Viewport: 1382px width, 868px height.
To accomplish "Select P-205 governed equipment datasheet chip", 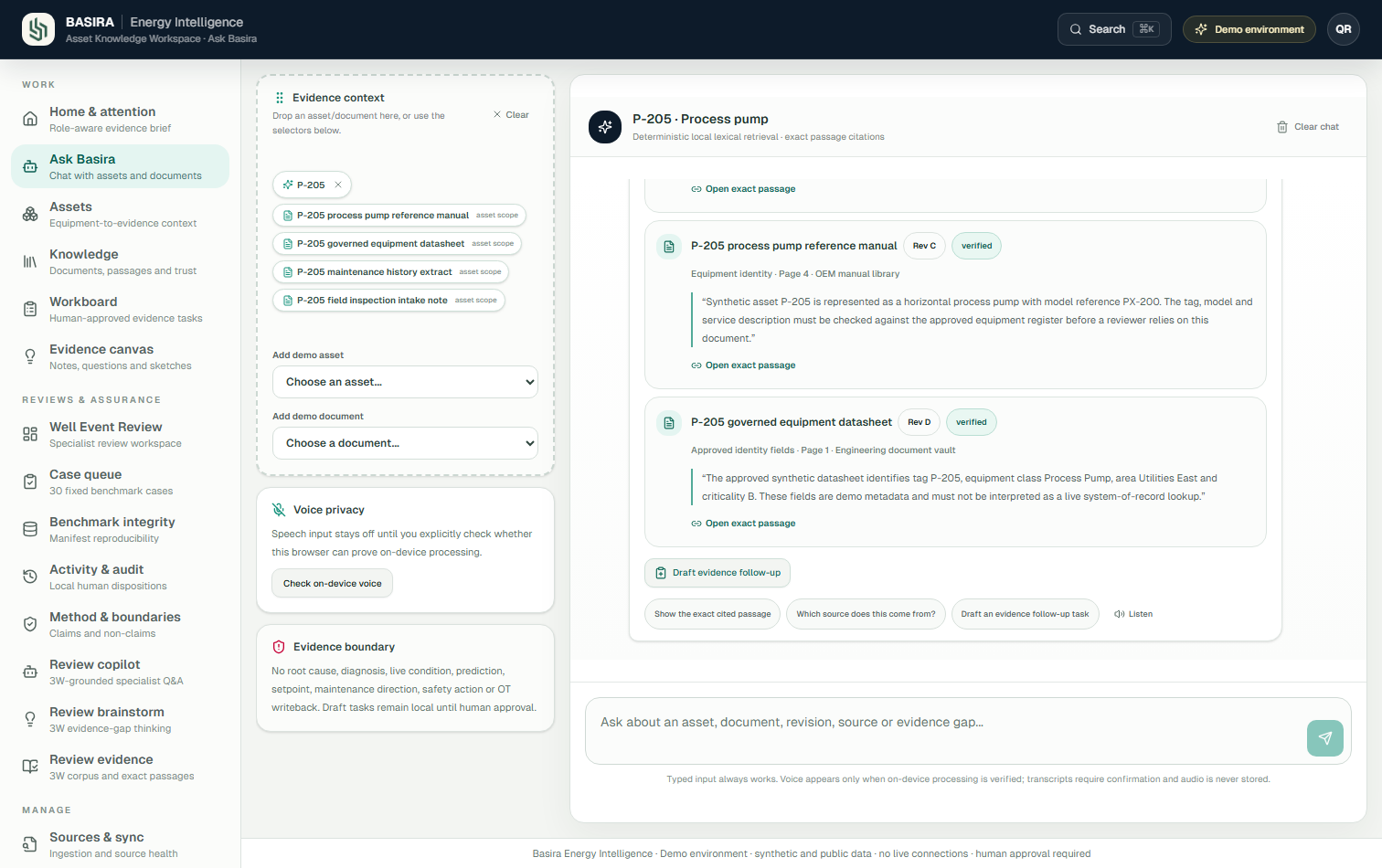I will point(397,244).
